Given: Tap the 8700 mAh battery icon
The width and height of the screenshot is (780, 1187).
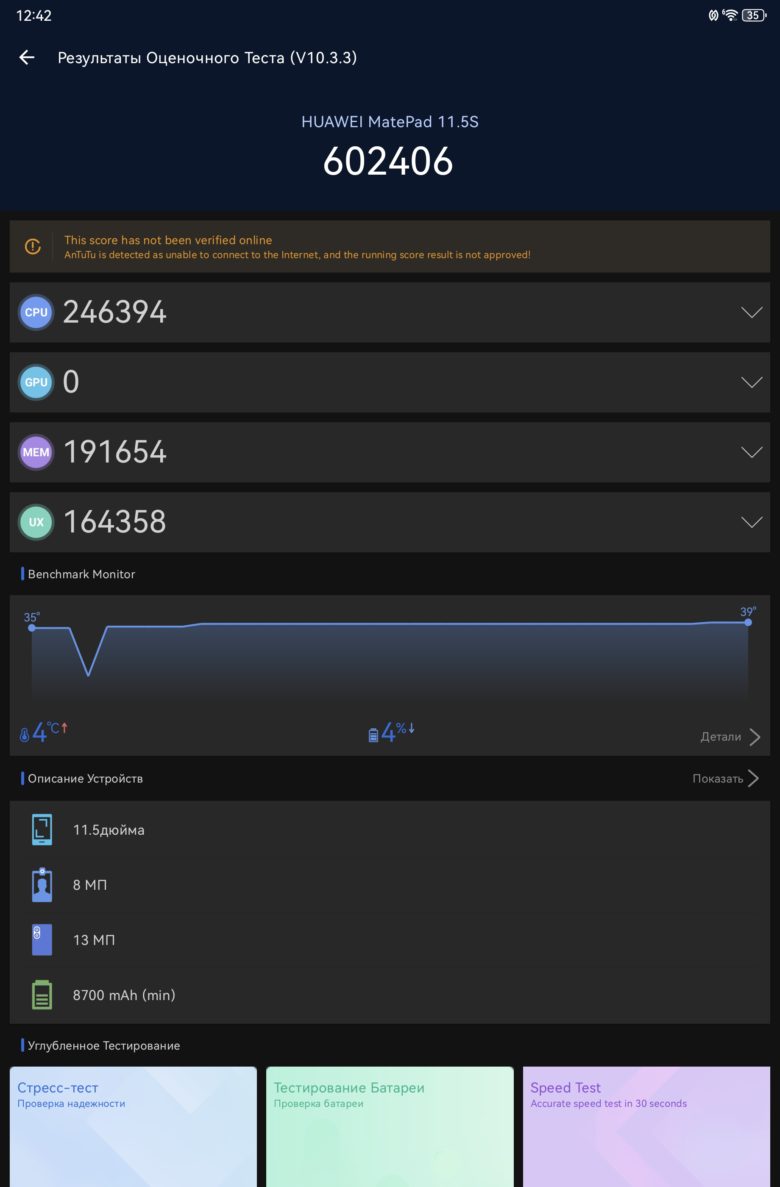Looking at the screenshot, I should (42, 995).
